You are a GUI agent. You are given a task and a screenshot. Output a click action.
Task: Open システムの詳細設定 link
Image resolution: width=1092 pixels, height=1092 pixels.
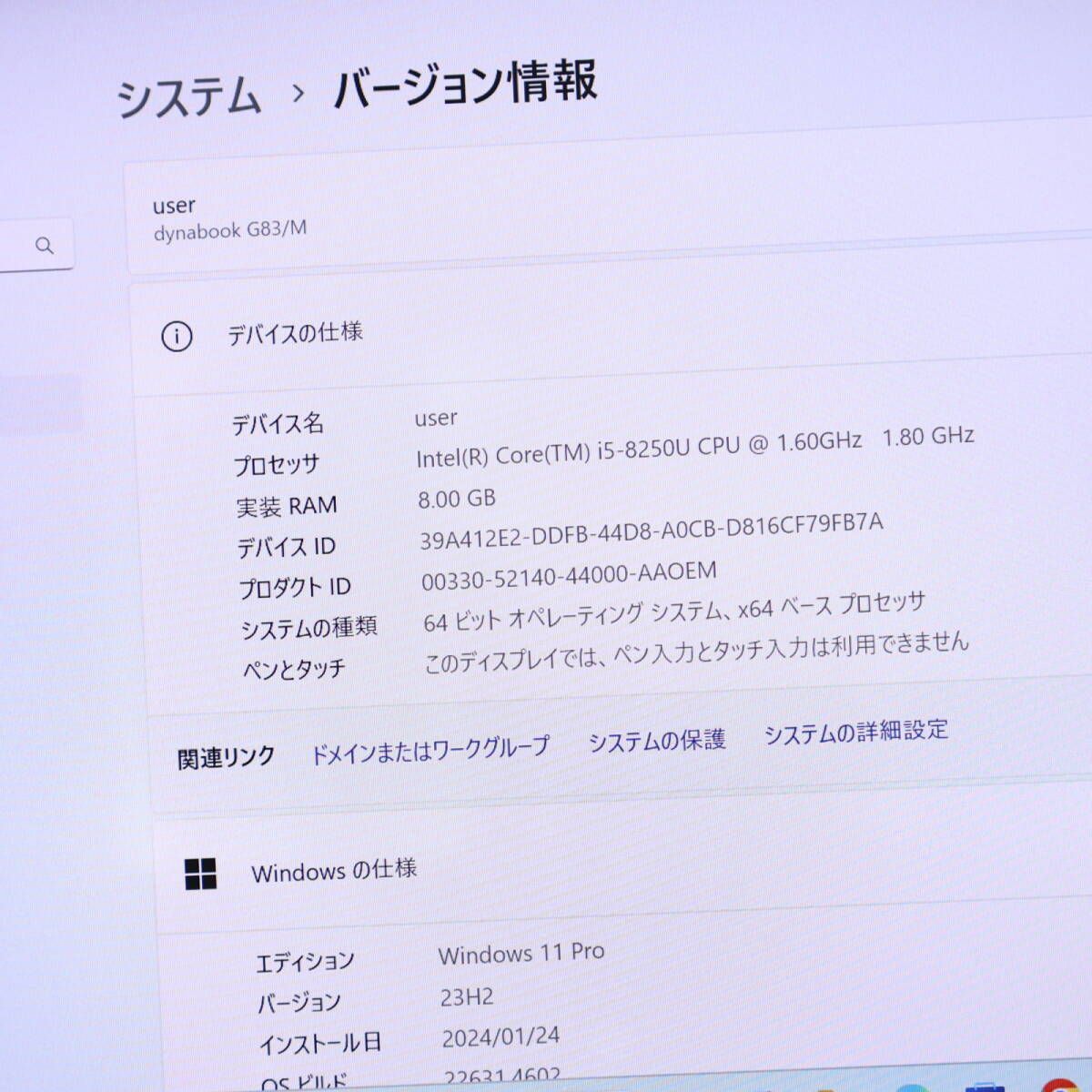856,731
